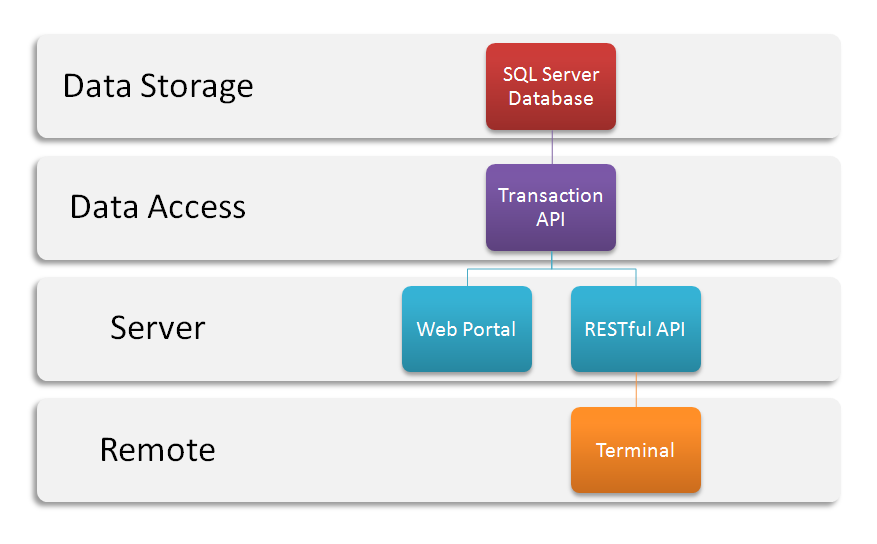This screenshot has width=877, height=544.
Task: Select the red SQL Server Database box
Action: pyautogui.click(x=551, y=87)
